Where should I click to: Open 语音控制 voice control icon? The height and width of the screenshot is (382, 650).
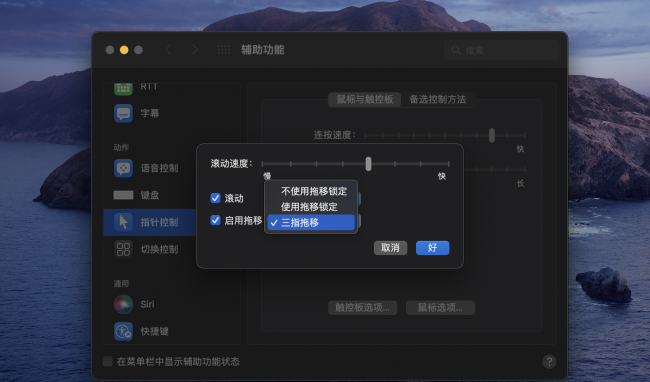pos(123,168)
